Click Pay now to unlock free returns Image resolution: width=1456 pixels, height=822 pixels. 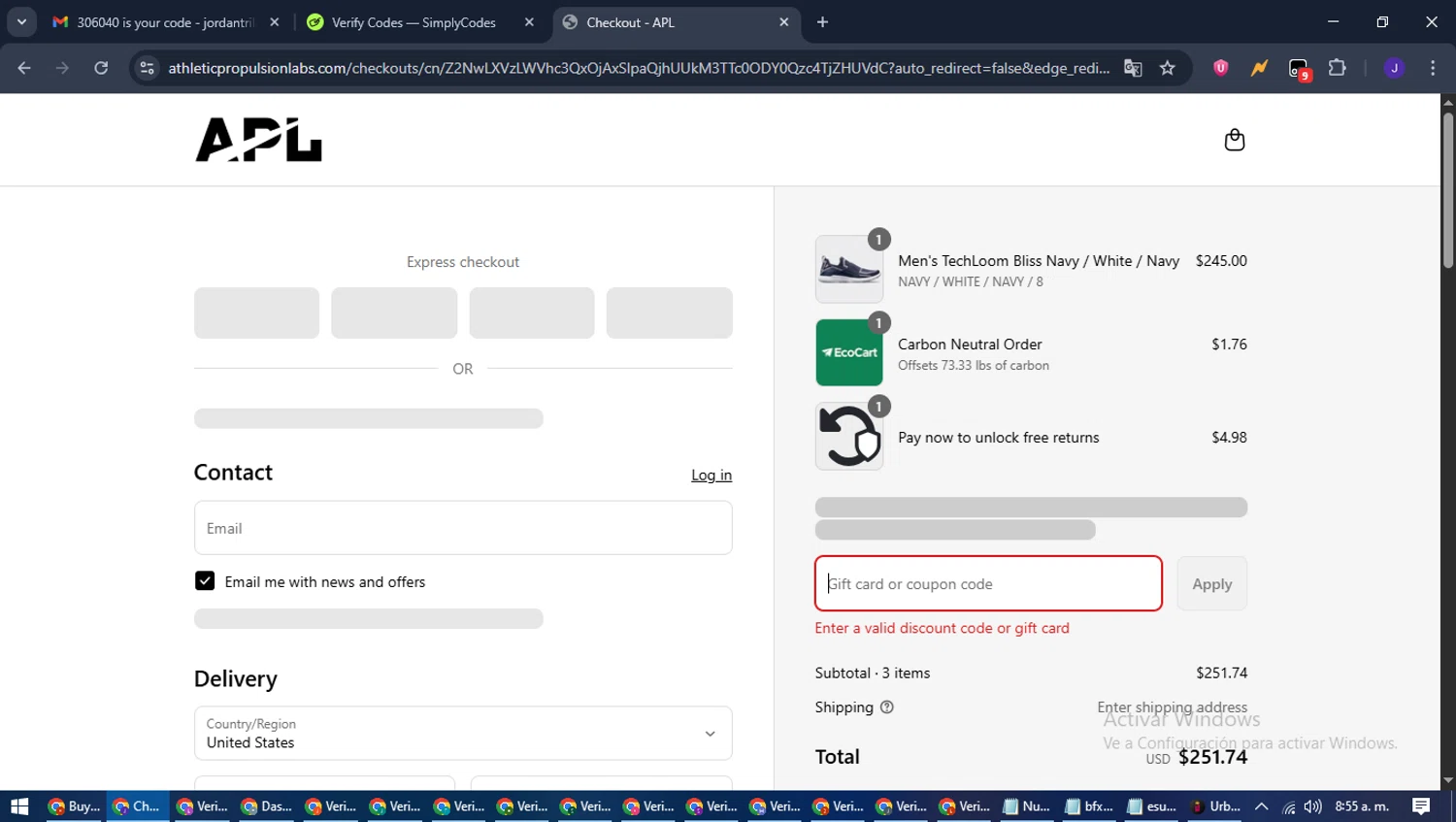(999, 438)
